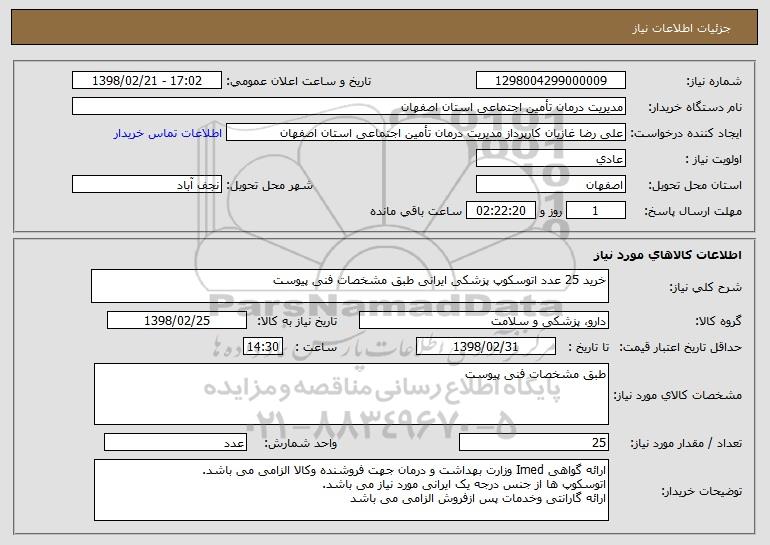
Task: Click the delivery city field نجف آباد
Action: (147, 185)
